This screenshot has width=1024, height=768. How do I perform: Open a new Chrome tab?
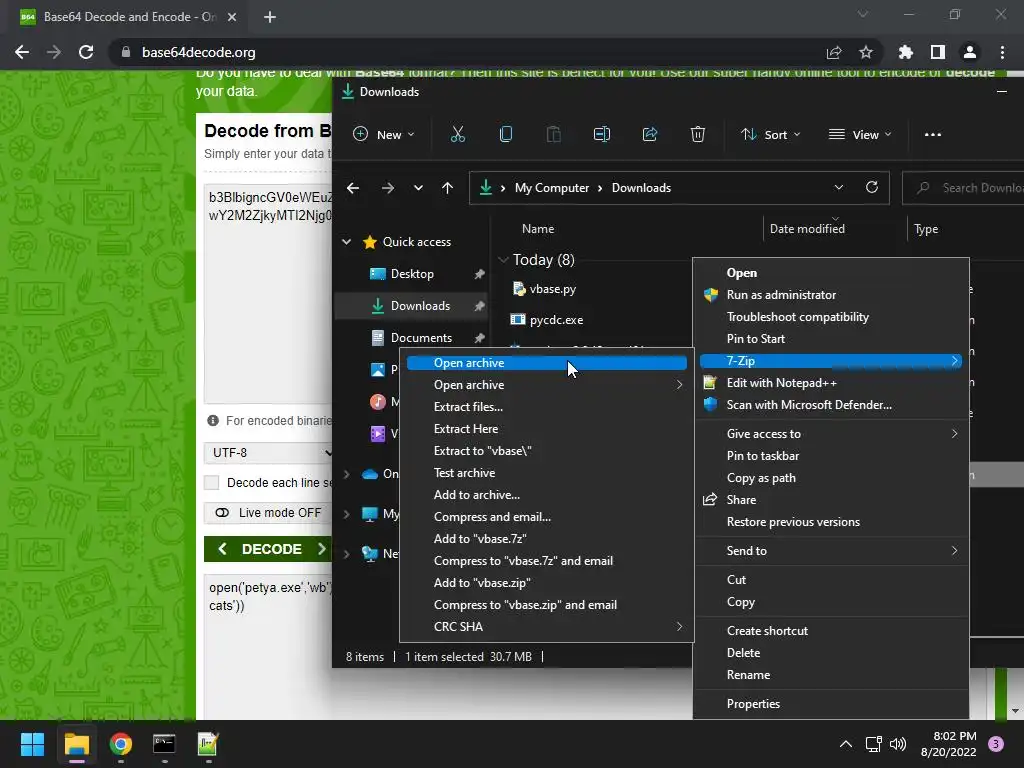pos(270,17)
